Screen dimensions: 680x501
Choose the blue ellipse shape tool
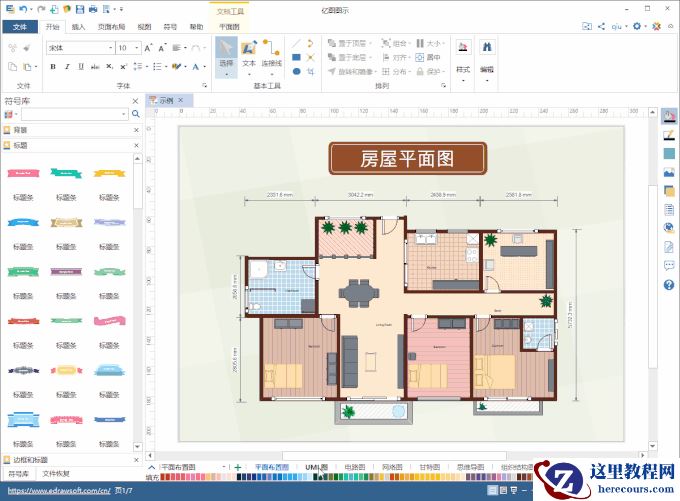point(297,71)
